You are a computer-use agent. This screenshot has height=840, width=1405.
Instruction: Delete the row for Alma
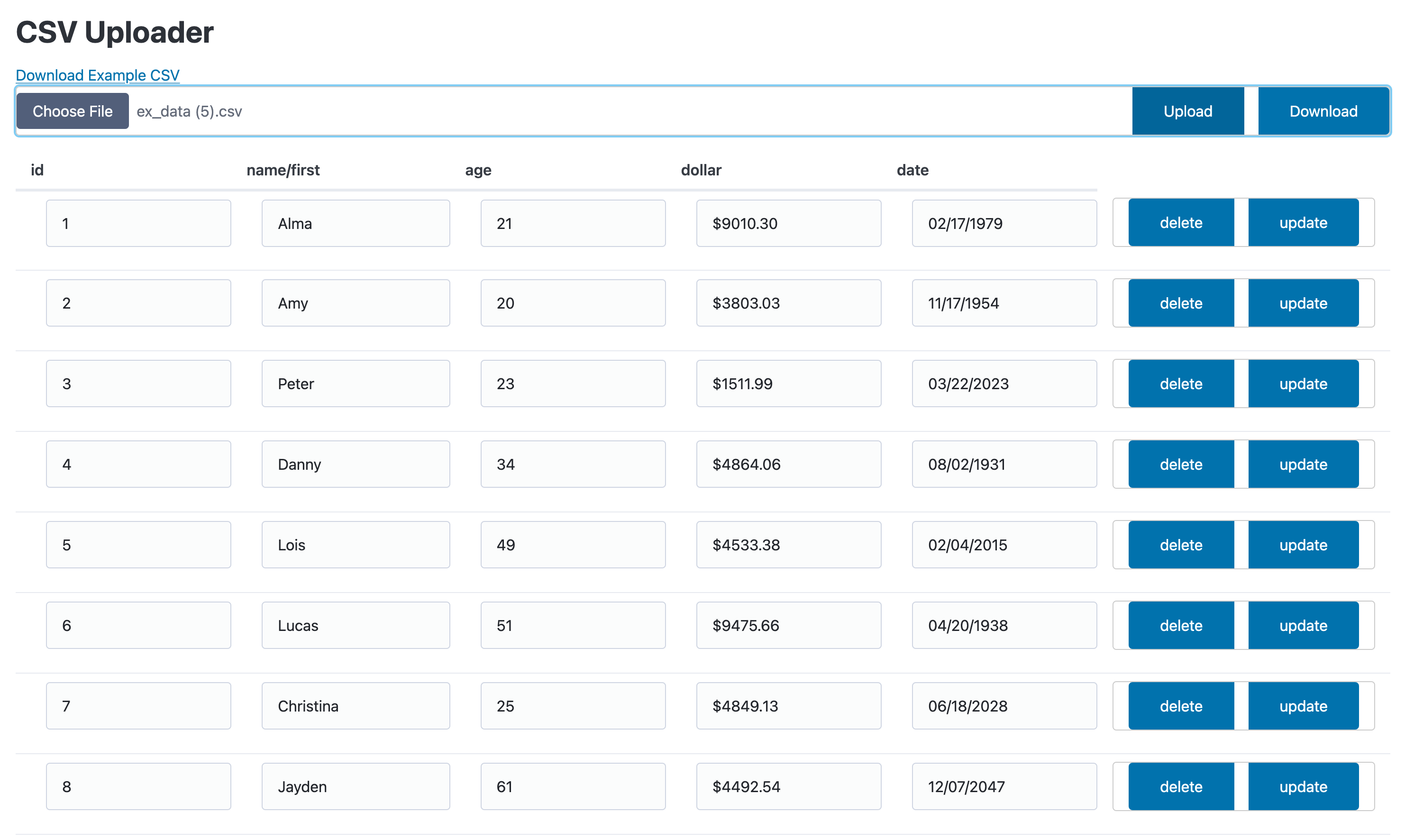pyautogui.click(x=1181, y=222)
